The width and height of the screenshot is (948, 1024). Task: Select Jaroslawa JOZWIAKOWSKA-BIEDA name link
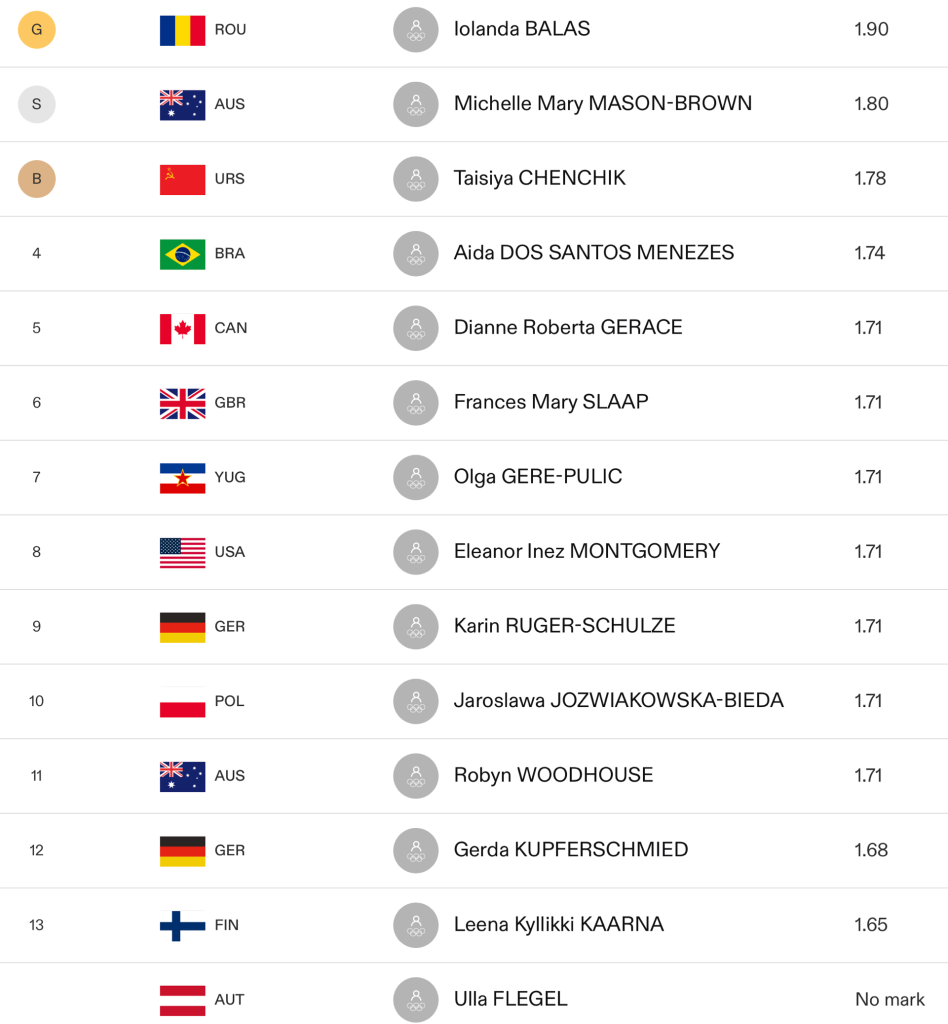[618, 700]
